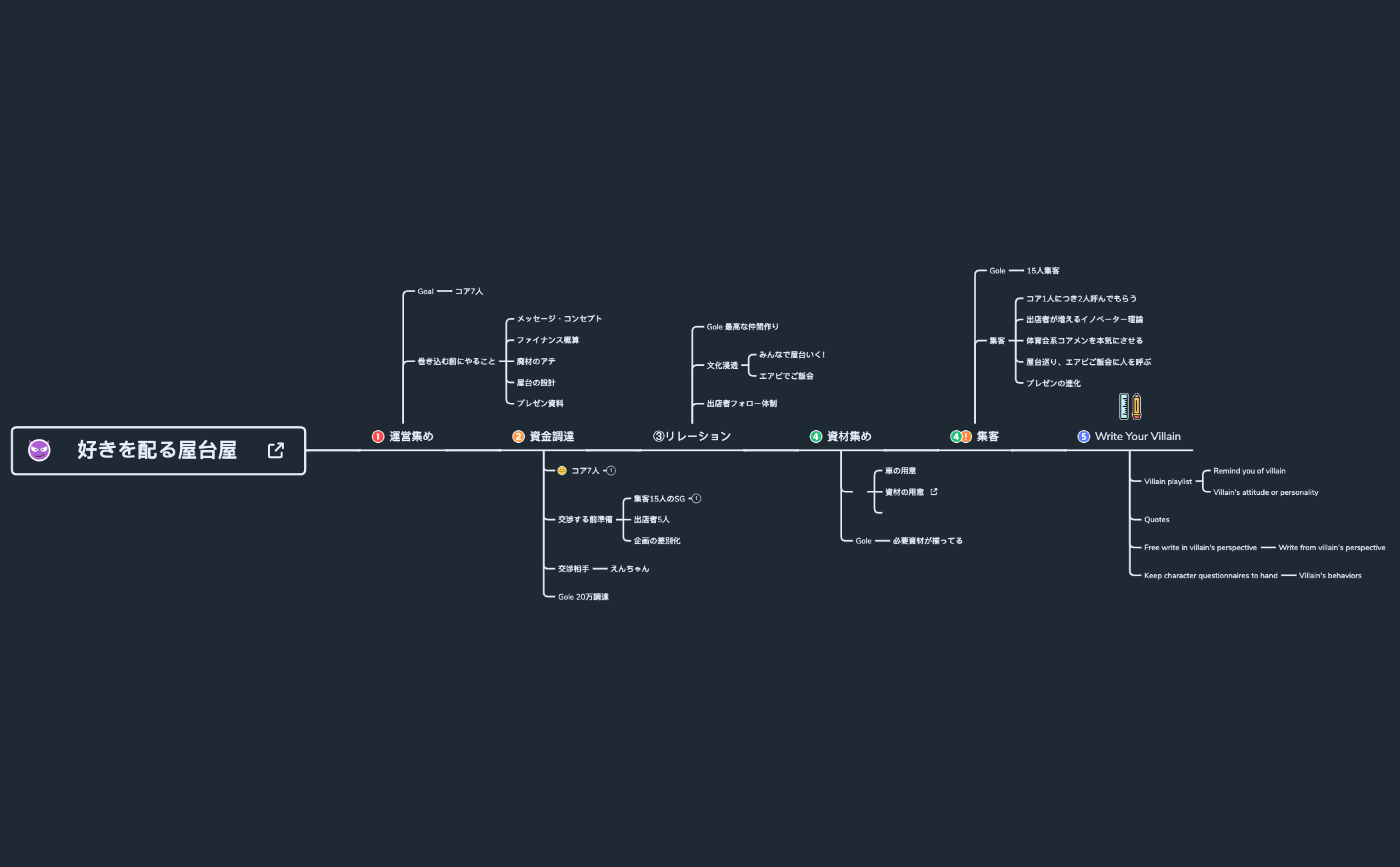Select the えんちゃん node
The image size is (1400, 867).
click(x=629, y=569)
